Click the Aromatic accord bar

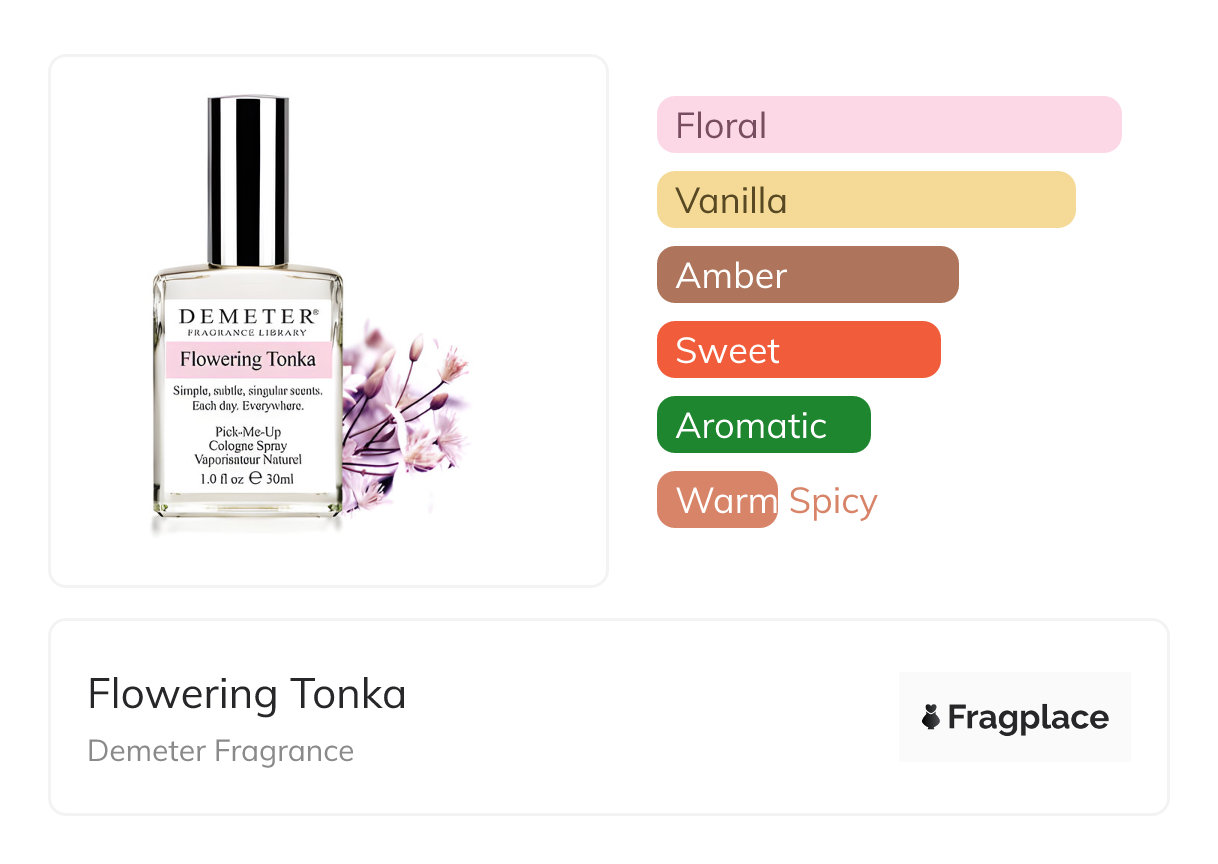point(764,425)
